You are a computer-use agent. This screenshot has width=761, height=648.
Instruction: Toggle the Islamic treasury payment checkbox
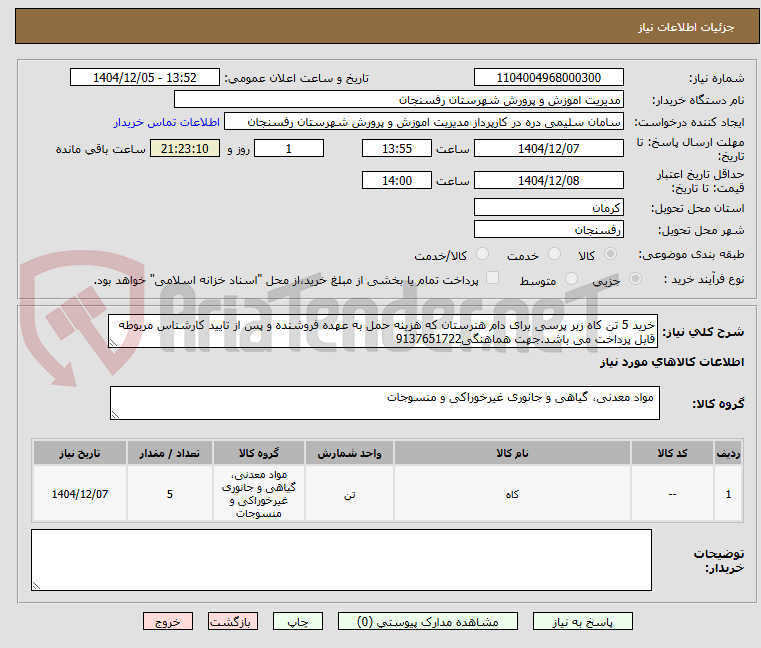(x=493, y=278)
